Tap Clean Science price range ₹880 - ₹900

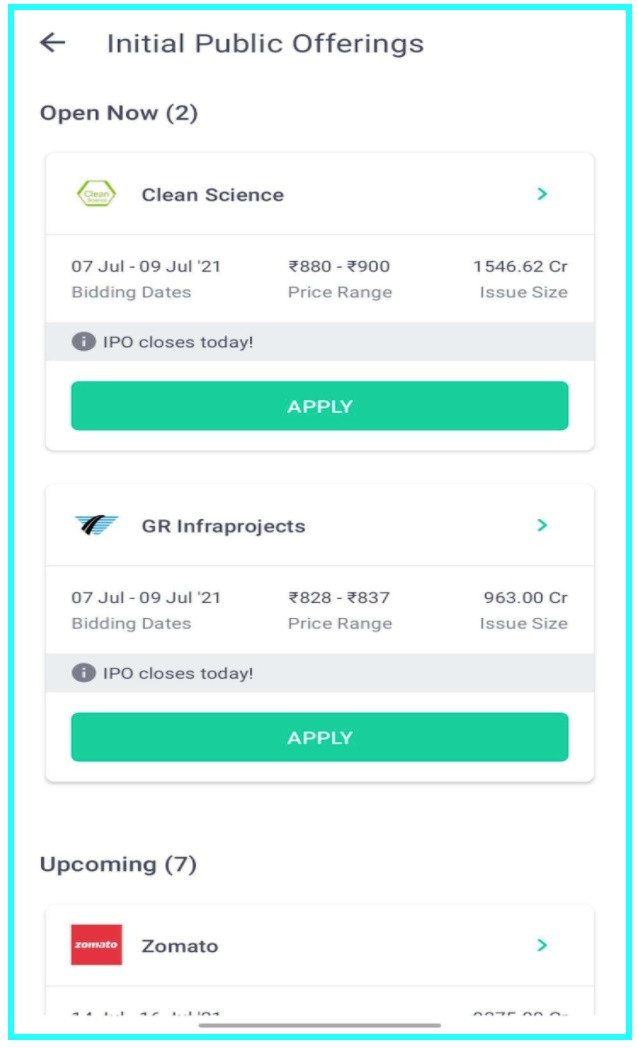point(339,266)
